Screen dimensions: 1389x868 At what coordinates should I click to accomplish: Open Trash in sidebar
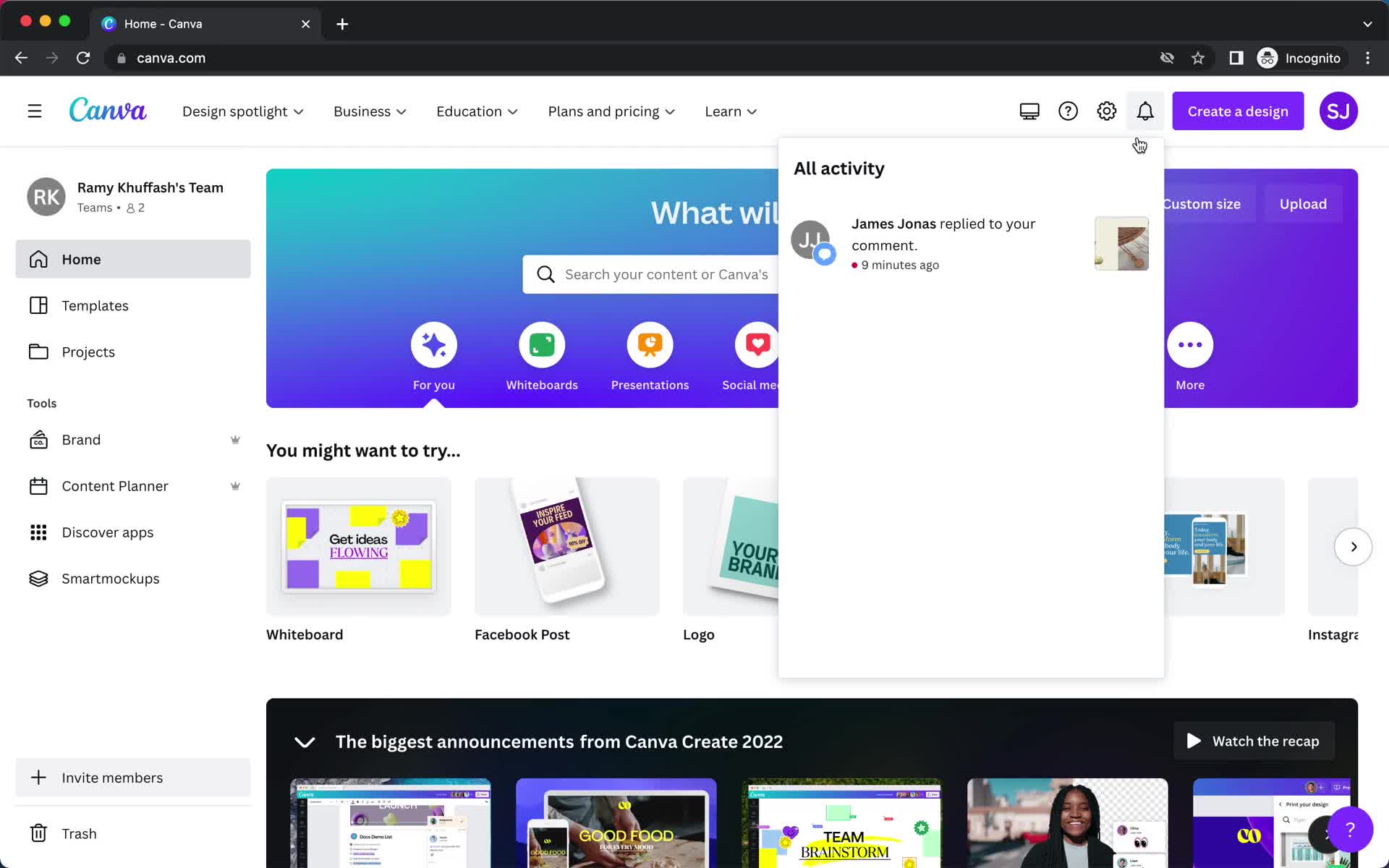(x=133, y=833)
